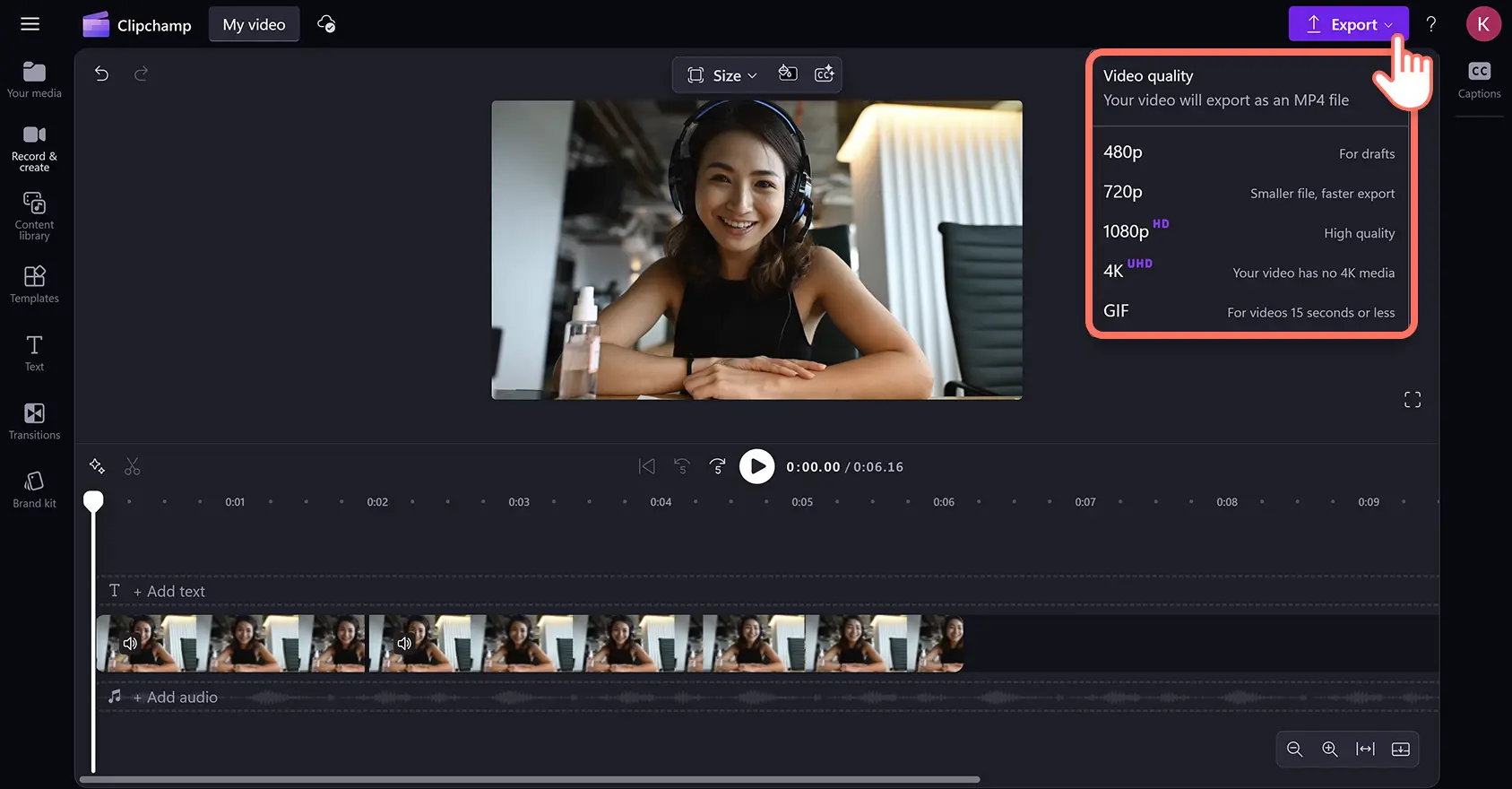Image resolution: width=1512 pixels, height=789 pixels.
Task: Edit the My video title field
Action: (254, 24)
